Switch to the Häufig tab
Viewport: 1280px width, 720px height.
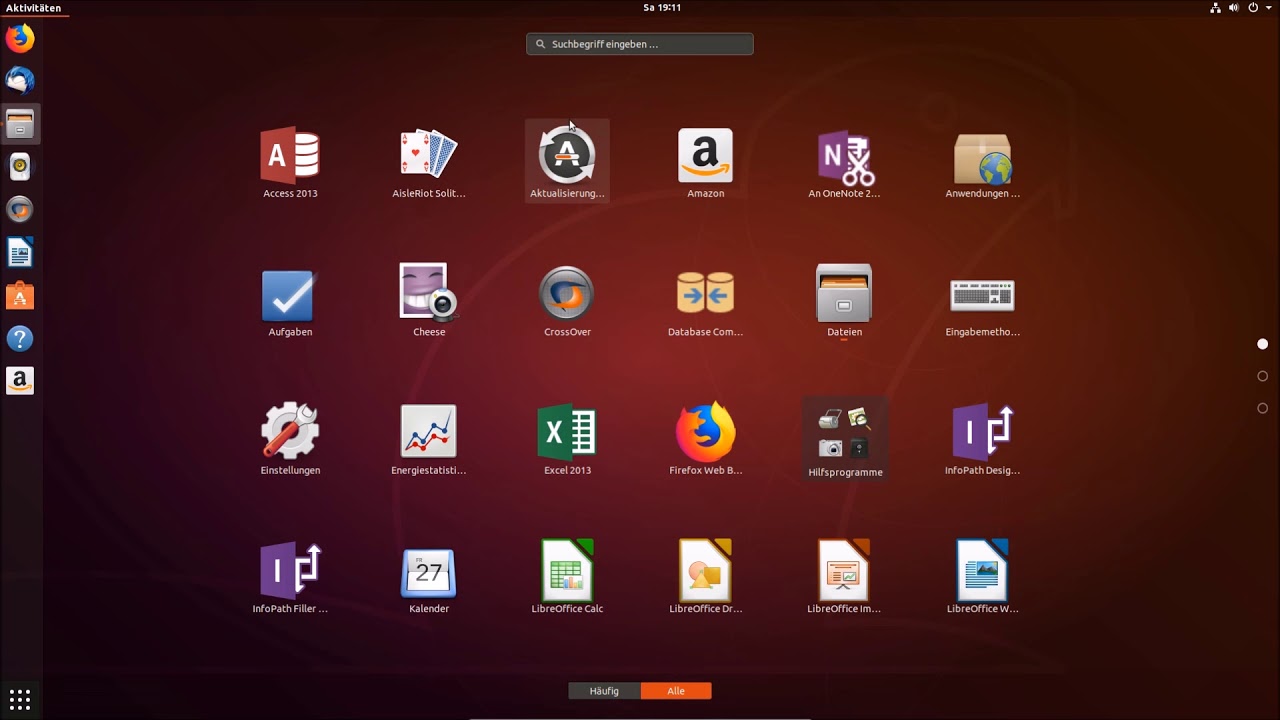(604, 691)
